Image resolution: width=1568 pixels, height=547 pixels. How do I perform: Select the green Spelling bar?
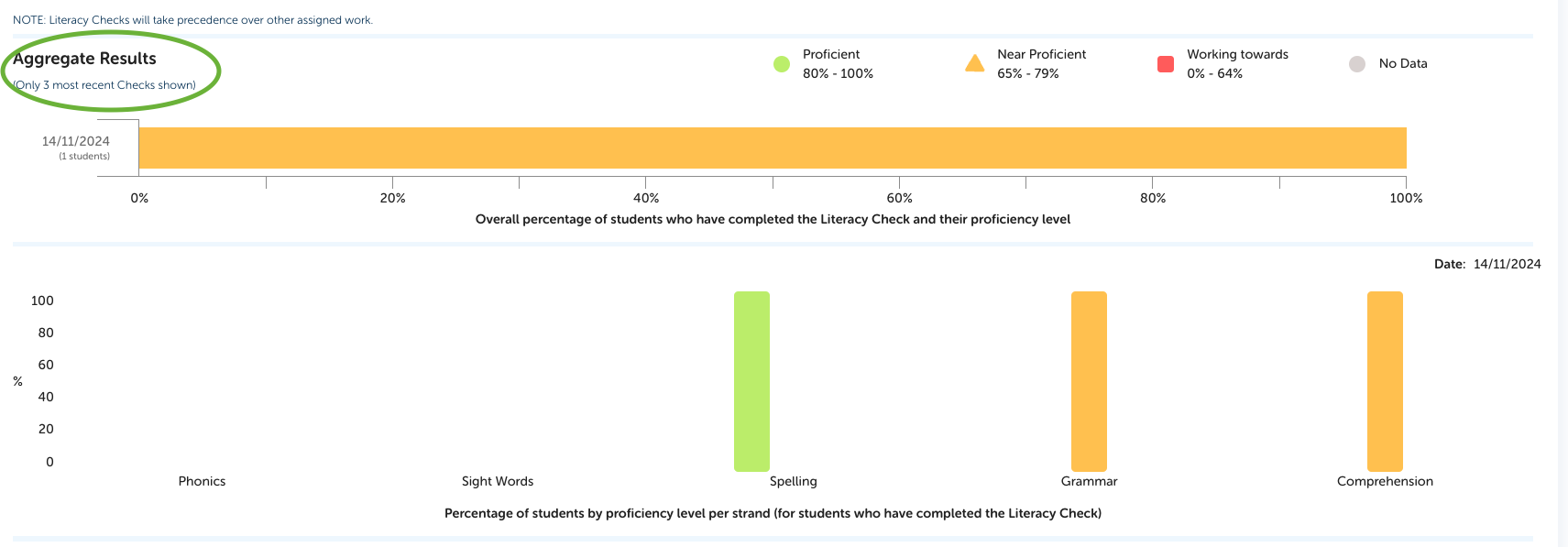(x=751, y=381)
